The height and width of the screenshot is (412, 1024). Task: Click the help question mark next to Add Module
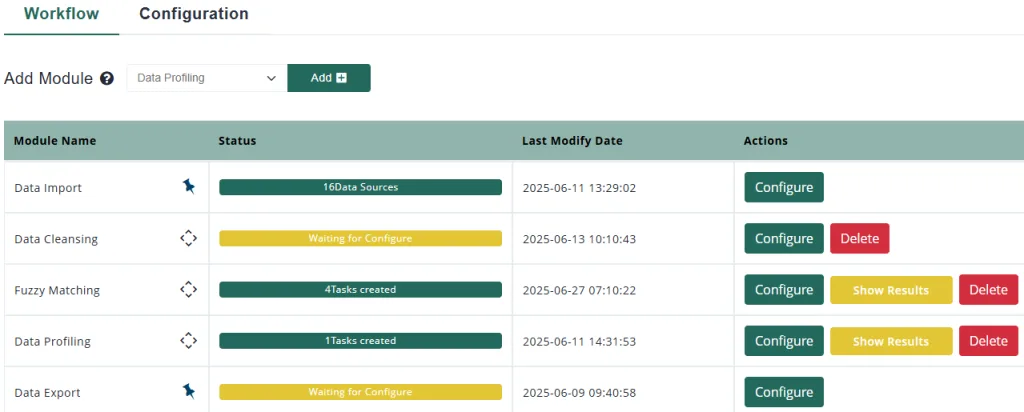click(x=107, y=78)
